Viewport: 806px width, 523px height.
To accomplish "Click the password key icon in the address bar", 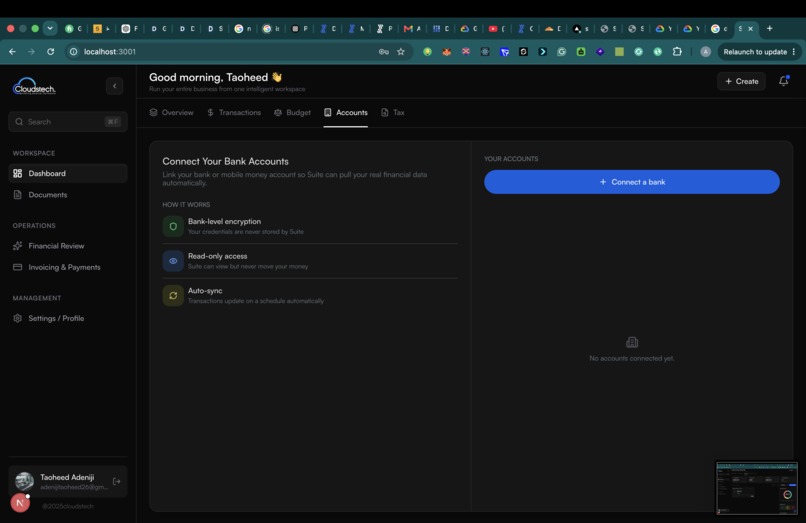I will click(383, 51).
